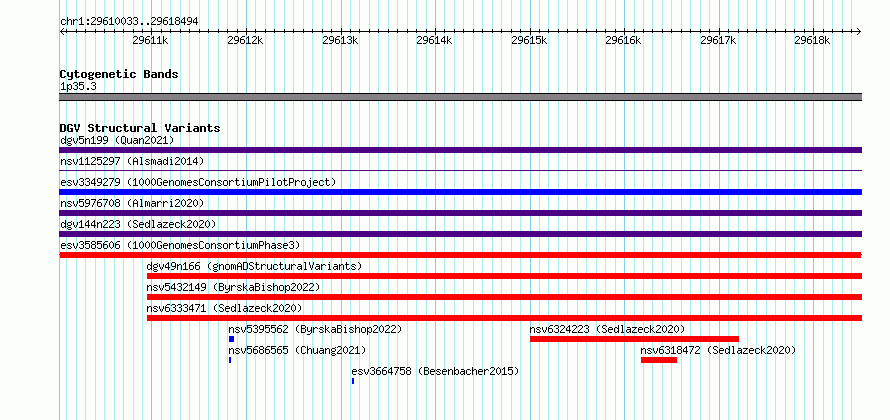Click the 29615k ruler position
This screenshot has height=420, width=890.
(529, 40)
